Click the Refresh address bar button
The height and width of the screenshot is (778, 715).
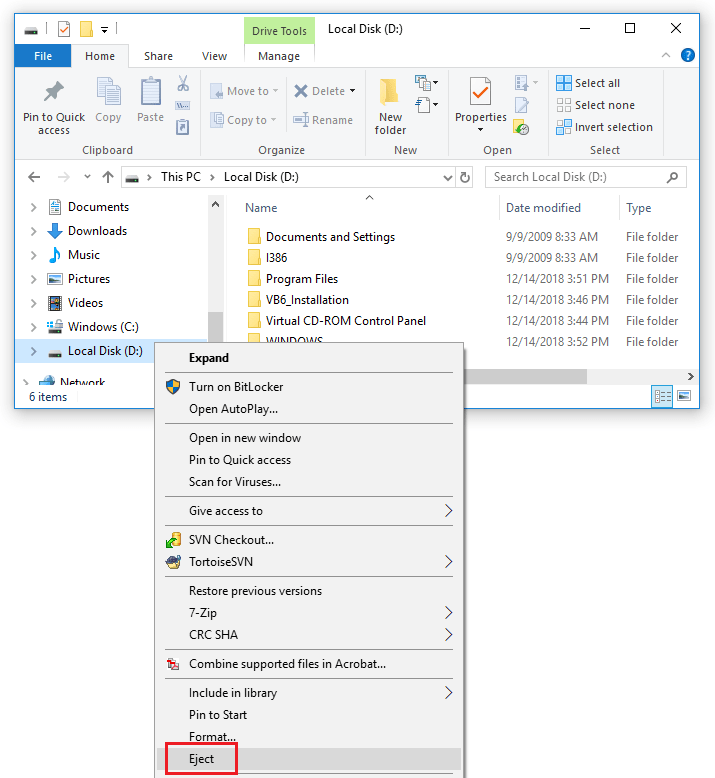pyautogui.click(x=465, y=177)
